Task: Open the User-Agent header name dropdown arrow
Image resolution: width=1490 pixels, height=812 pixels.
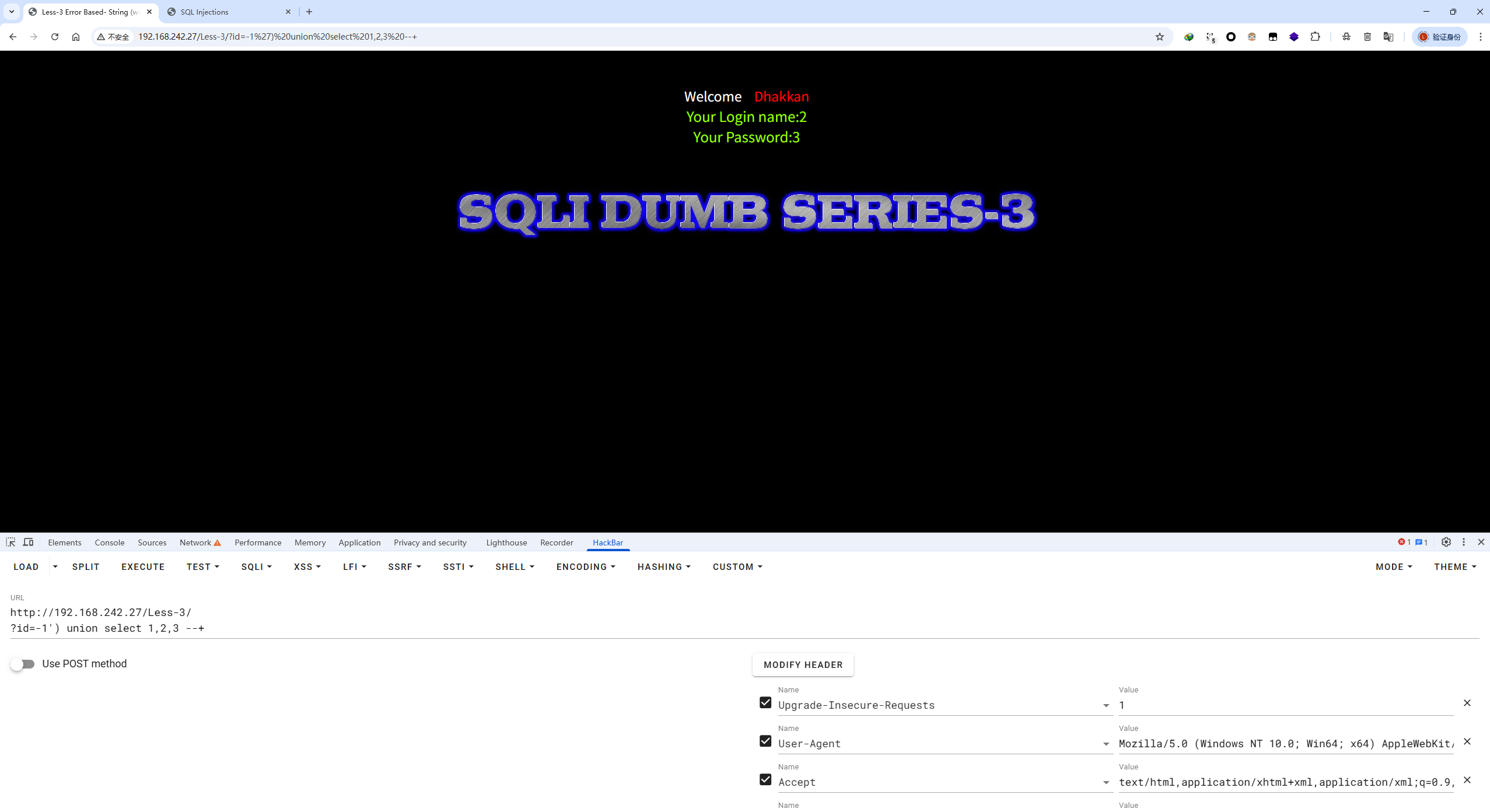Action: coord(1106,744)
